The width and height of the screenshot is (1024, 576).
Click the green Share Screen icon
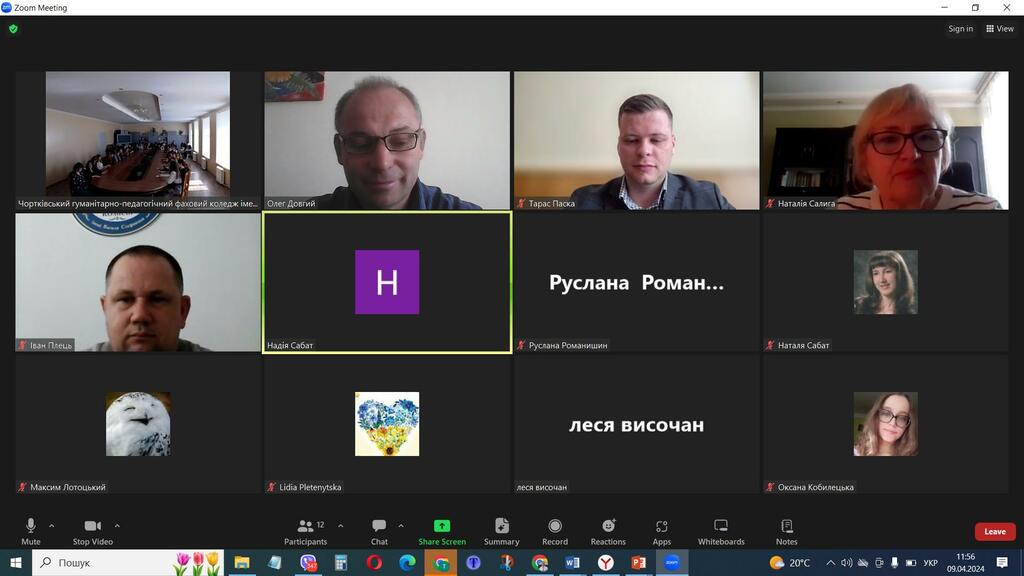pyautogui.click(x=442, y=526)
